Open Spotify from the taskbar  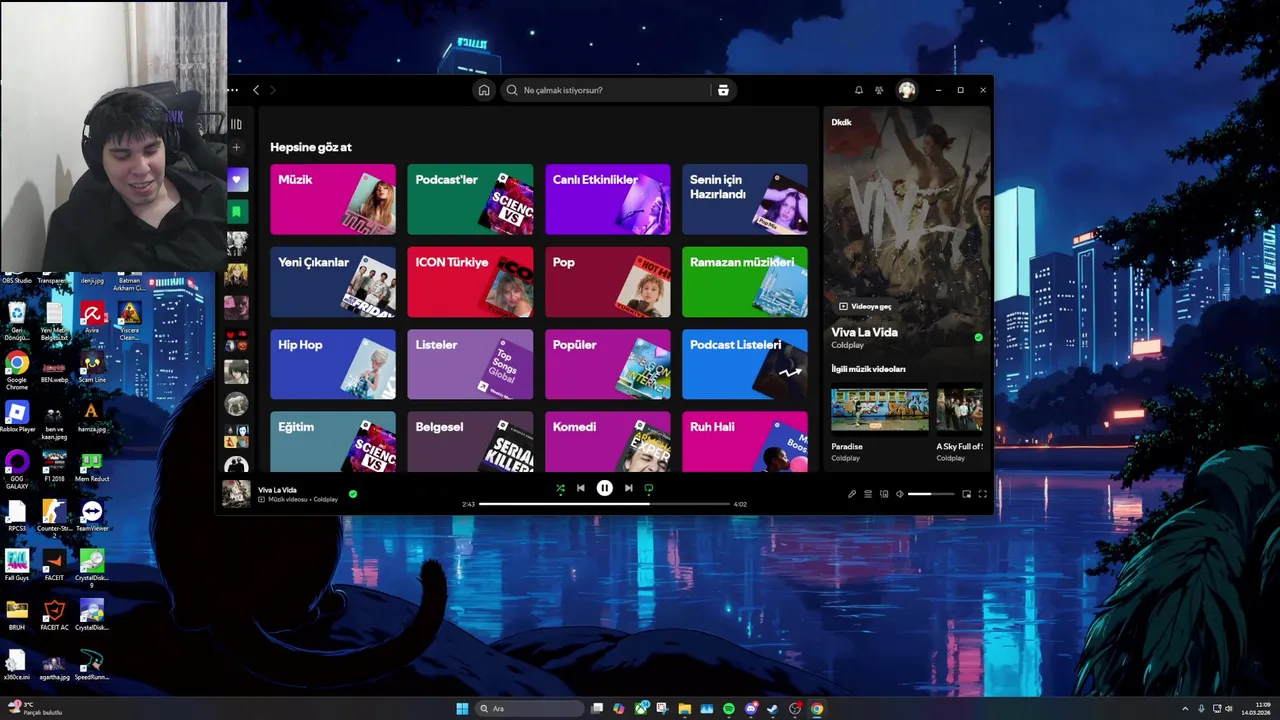click(x=729, y=709)
